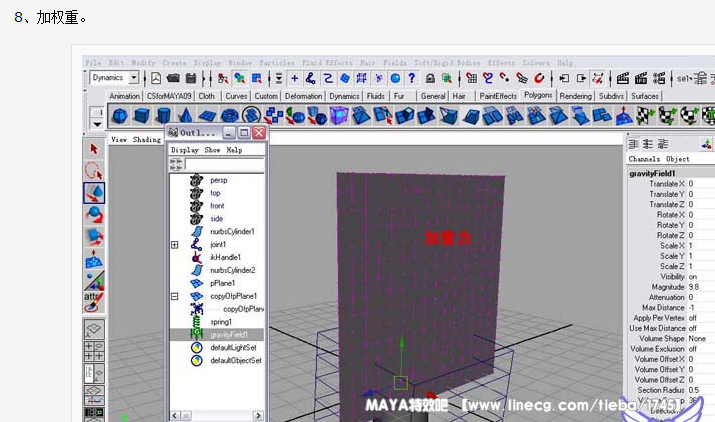Viewport: 715px width, 422px height.
Task: Select the Rotate tool
Action: pyautogui.click(x=94, y=214)
